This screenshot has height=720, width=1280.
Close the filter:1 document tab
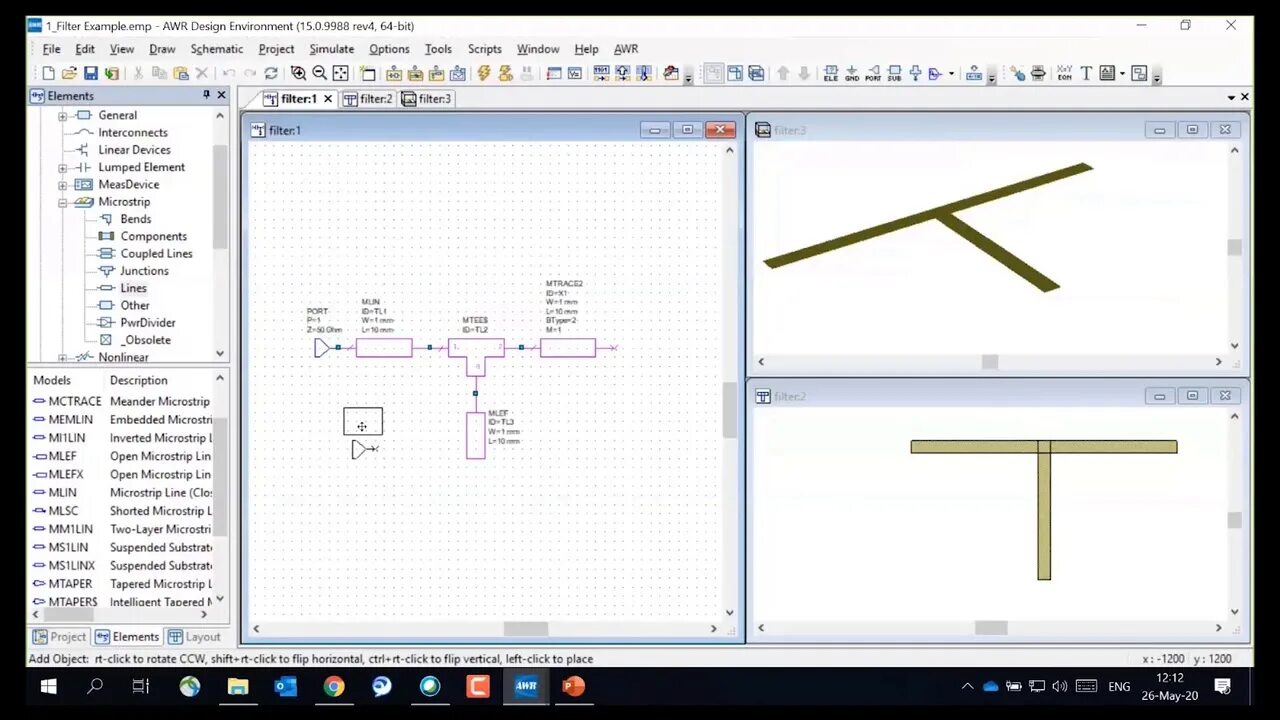pos(327,99)
